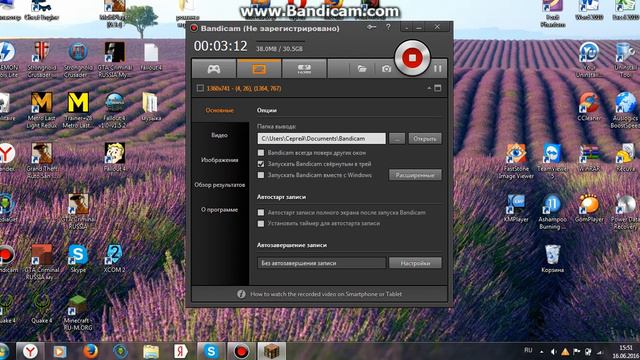This screenshot has height=360, width=640.
Task: Open Auslogics BoostSpeed desktop shortcut
Action: [x=625, y=110]
